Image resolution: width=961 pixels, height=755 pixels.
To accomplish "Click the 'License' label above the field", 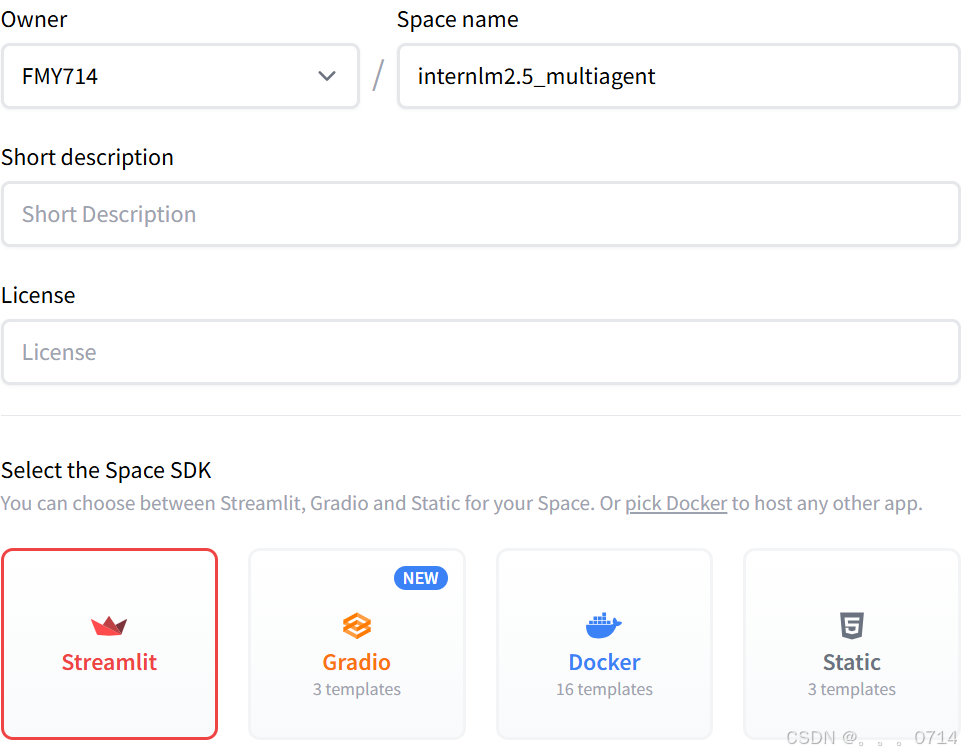I will (38, 295).
